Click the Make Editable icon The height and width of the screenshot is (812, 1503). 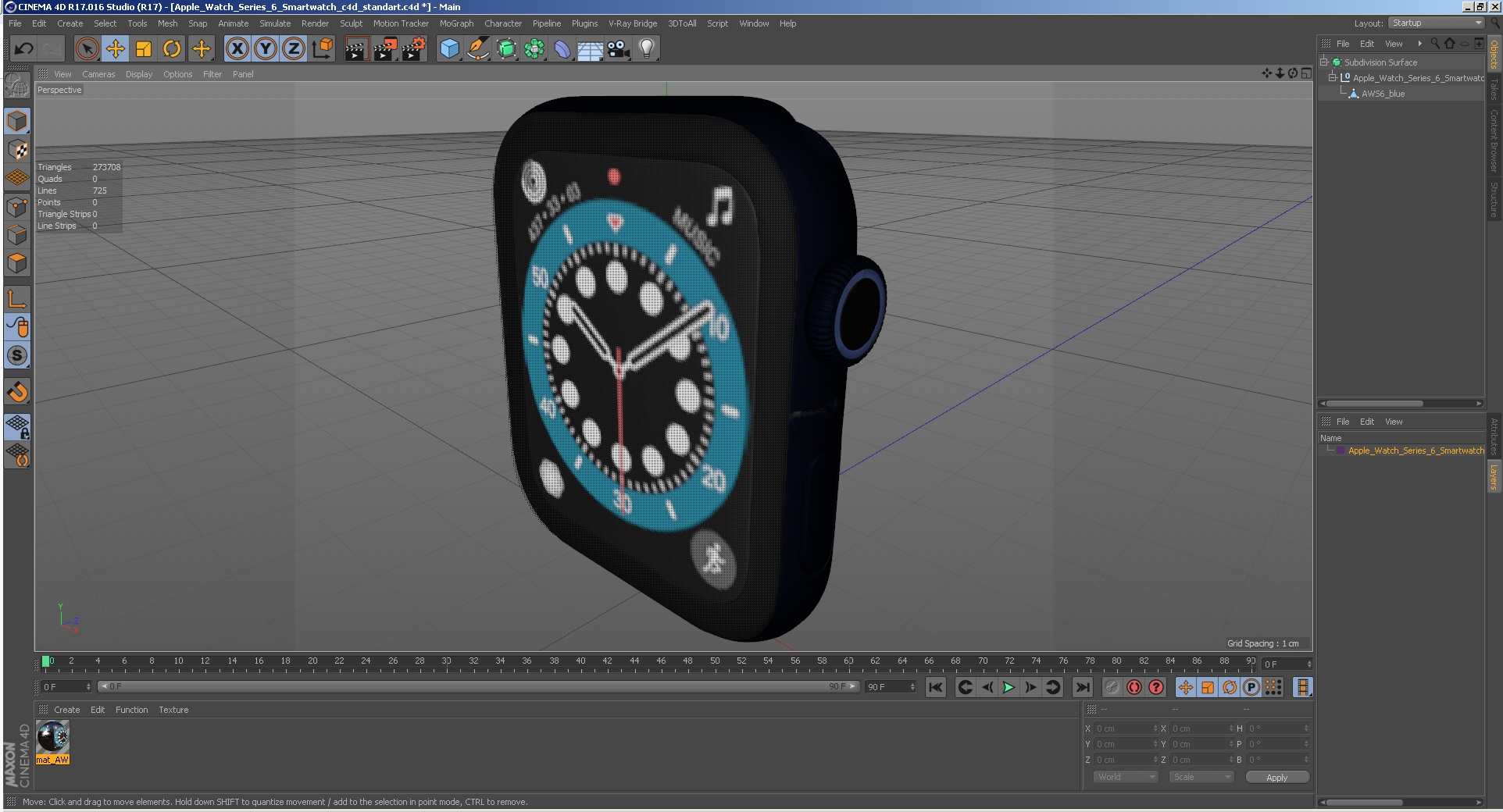click(17, 84)
